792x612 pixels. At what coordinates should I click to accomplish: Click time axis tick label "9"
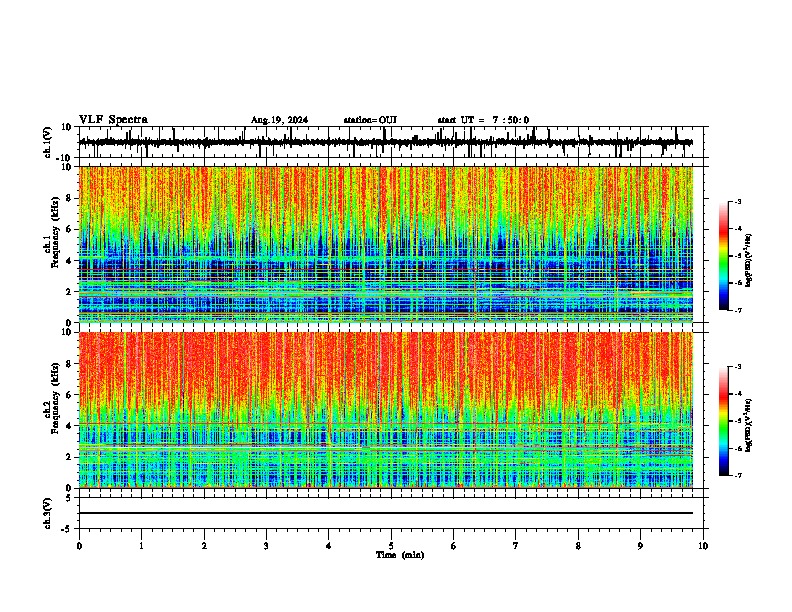[x=640, y=546]
